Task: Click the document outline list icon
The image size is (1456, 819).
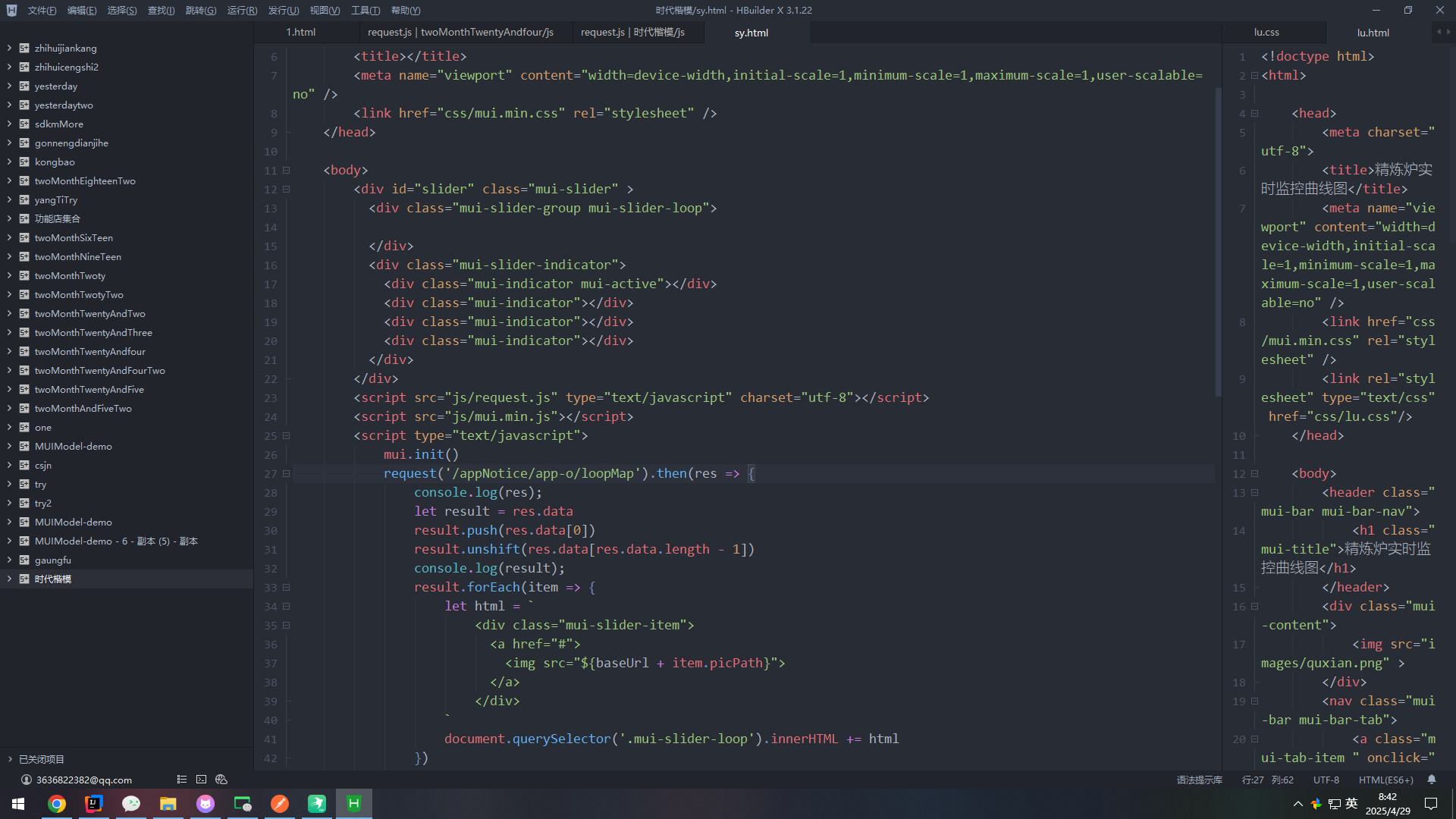Action: coord(182,780)
